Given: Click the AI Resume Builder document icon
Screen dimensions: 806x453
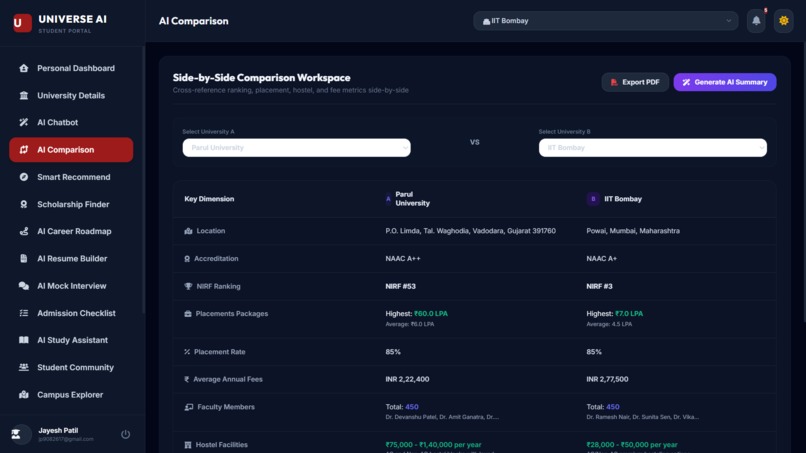Looking at the screenshot, I should [x=24, y=259].
